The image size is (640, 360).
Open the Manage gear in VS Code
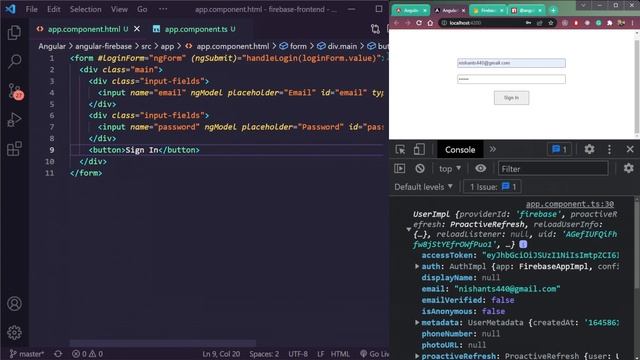click(x=14, y=333)
